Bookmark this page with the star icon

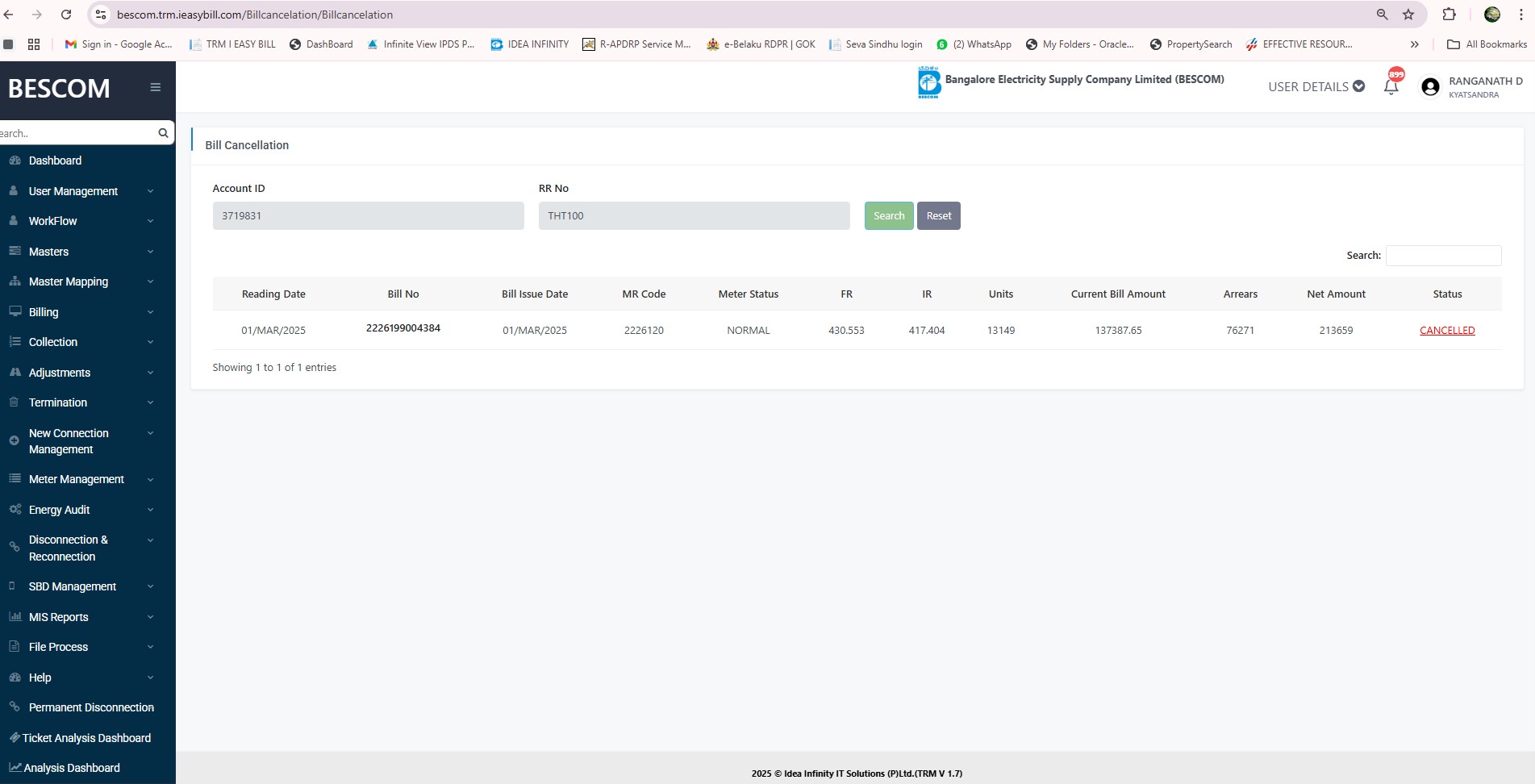pyautogui.click(x=1408, y=15)
